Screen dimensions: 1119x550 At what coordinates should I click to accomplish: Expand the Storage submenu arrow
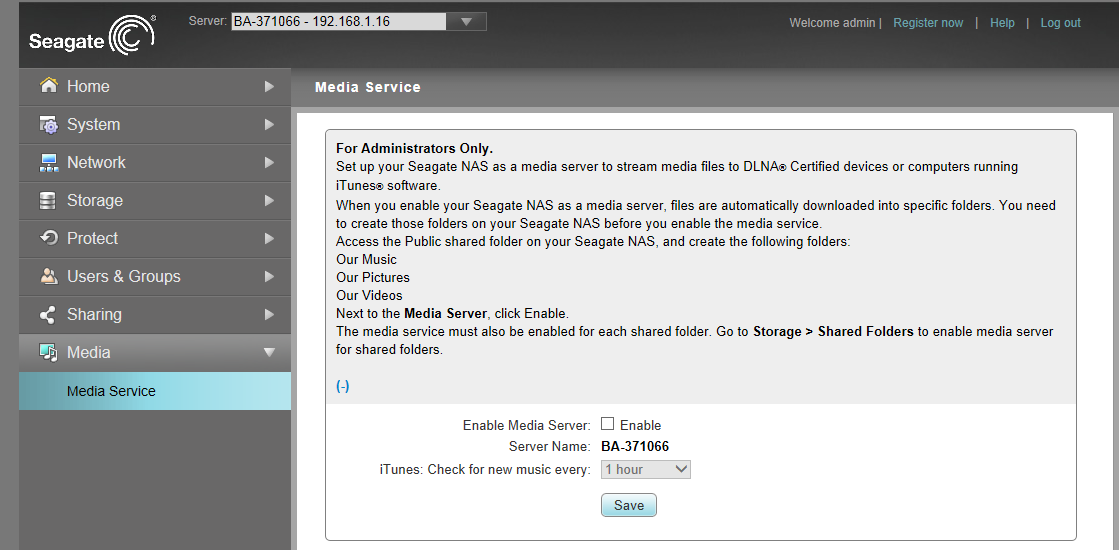coord(268,200)
